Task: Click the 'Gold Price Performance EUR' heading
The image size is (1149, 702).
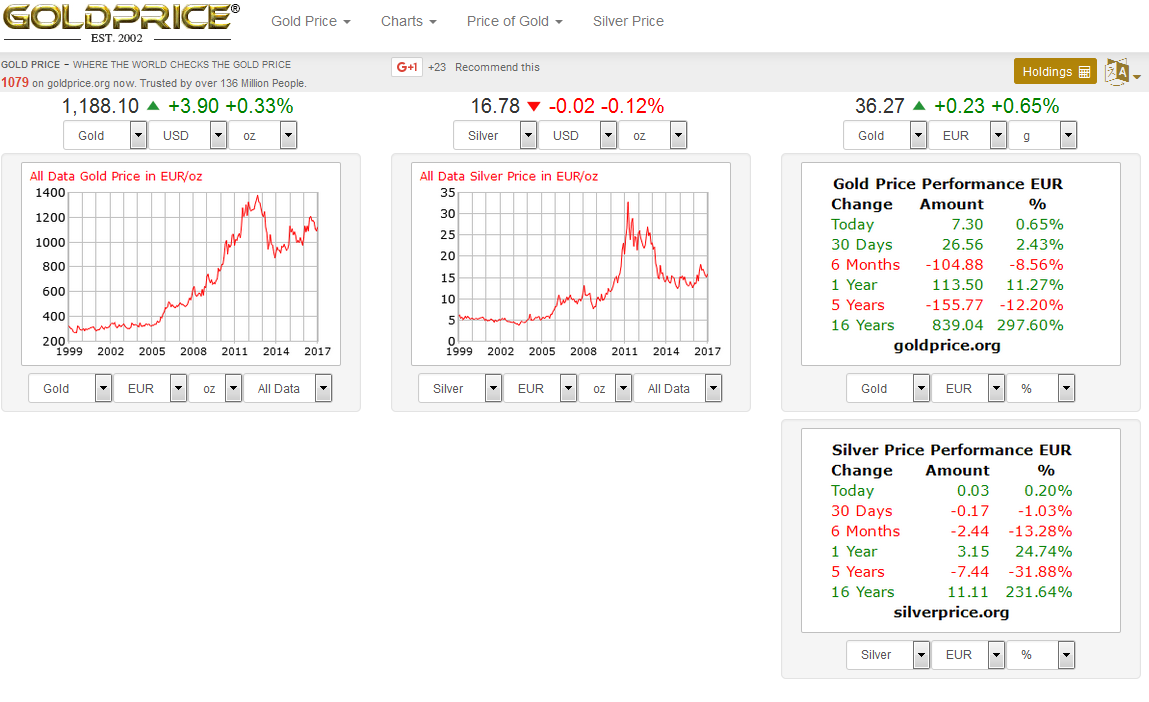Action: pyautogui.click(x=947, y=184)
